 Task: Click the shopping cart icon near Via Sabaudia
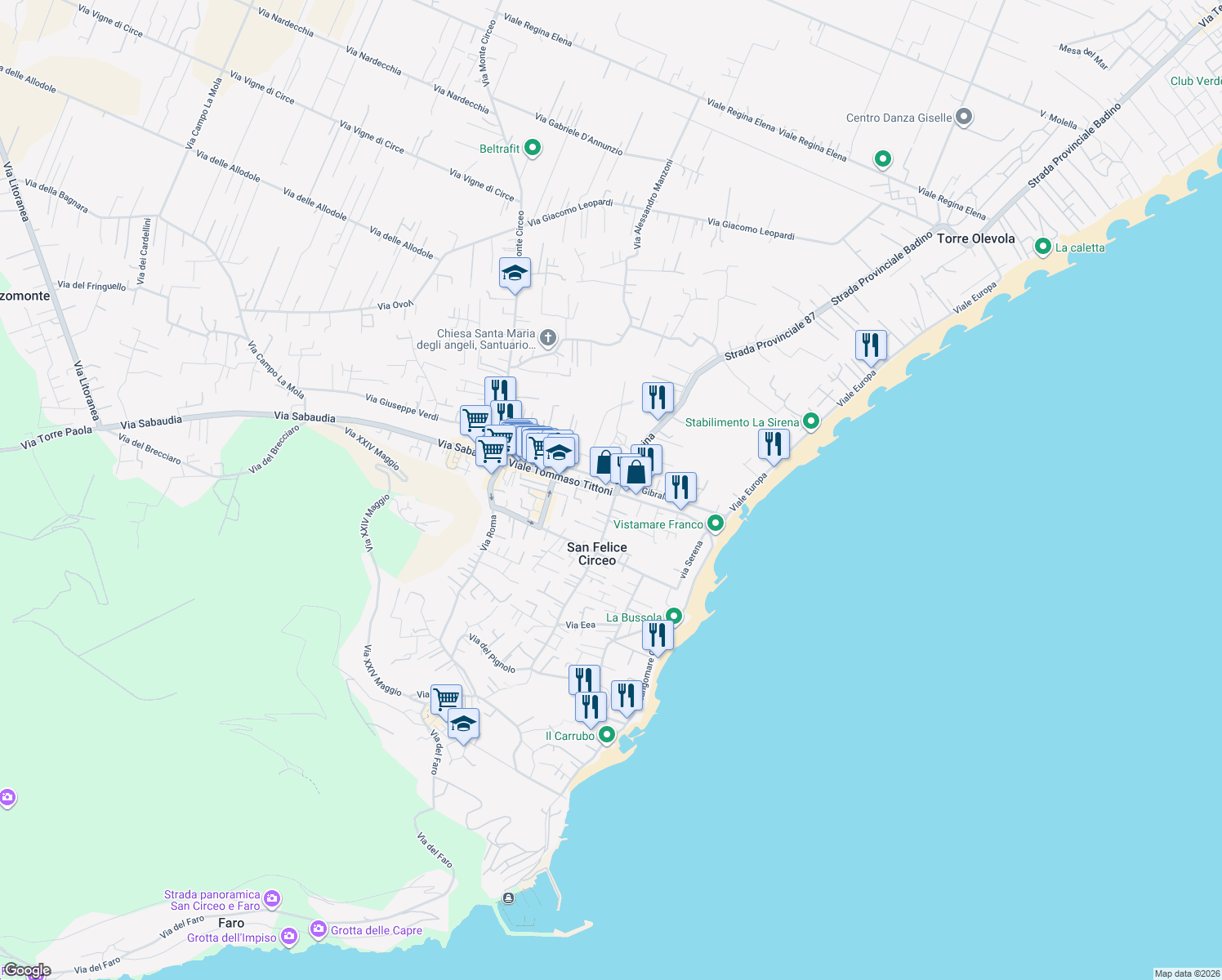coord(491,450)
